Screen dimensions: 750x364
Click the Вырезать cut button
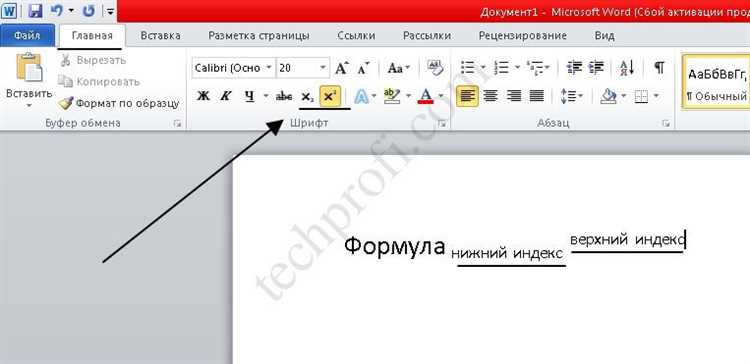coord(94,60)
